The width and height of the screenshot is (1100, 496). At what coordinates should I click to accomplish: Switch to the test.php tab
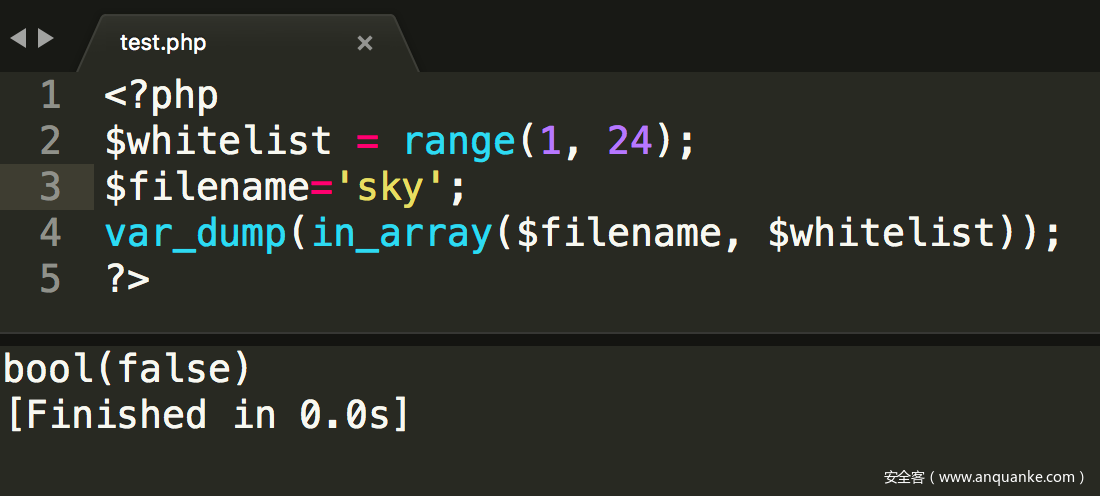point(163,43)
